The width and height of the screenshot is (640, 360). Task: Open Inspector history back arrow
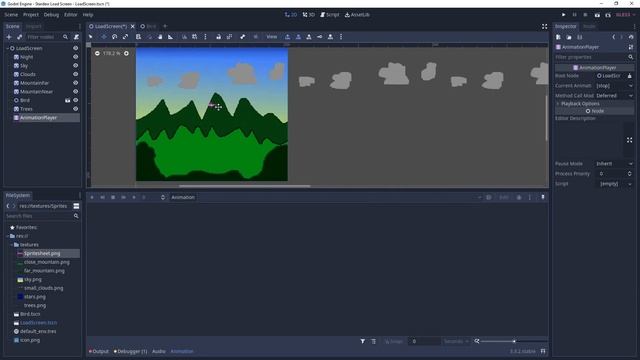tap(613, 37)
